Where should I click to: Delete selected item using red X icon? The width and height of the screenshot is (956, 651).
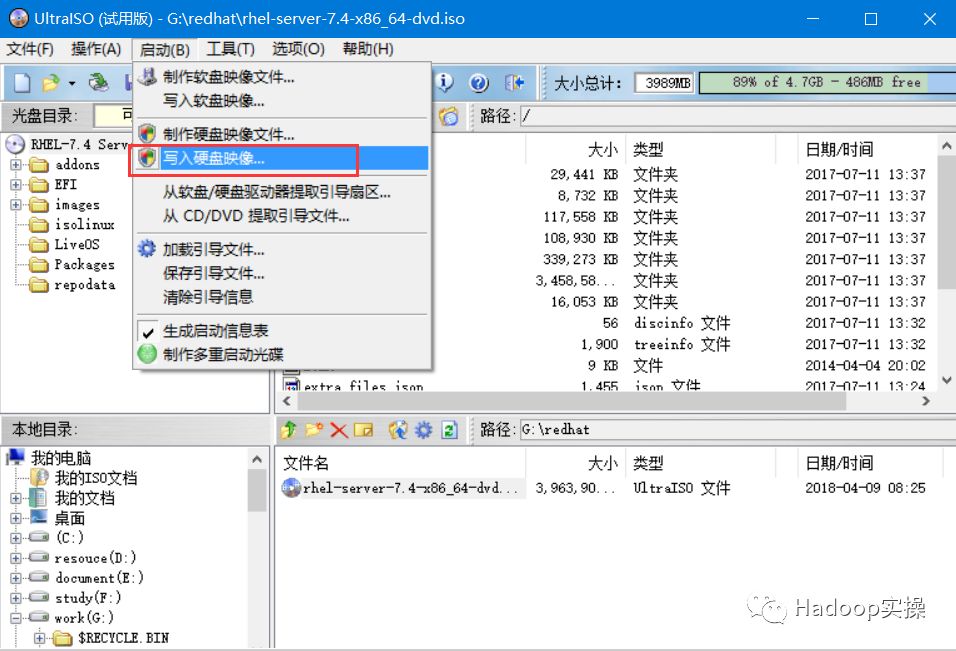(340, 431)
